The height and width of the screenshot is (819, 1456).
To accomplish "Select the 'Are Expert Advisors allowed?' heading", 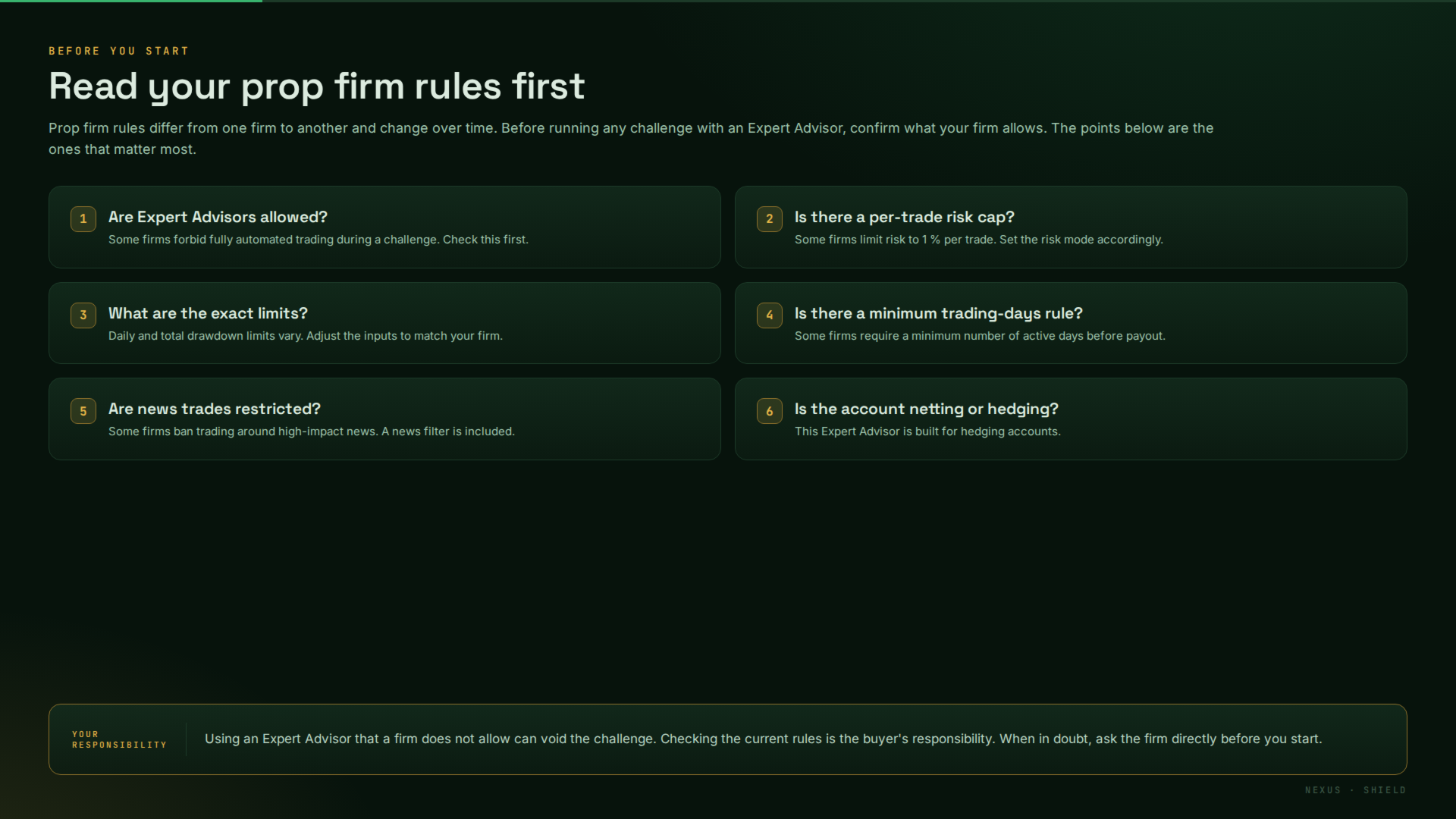I will coord(218,217).
